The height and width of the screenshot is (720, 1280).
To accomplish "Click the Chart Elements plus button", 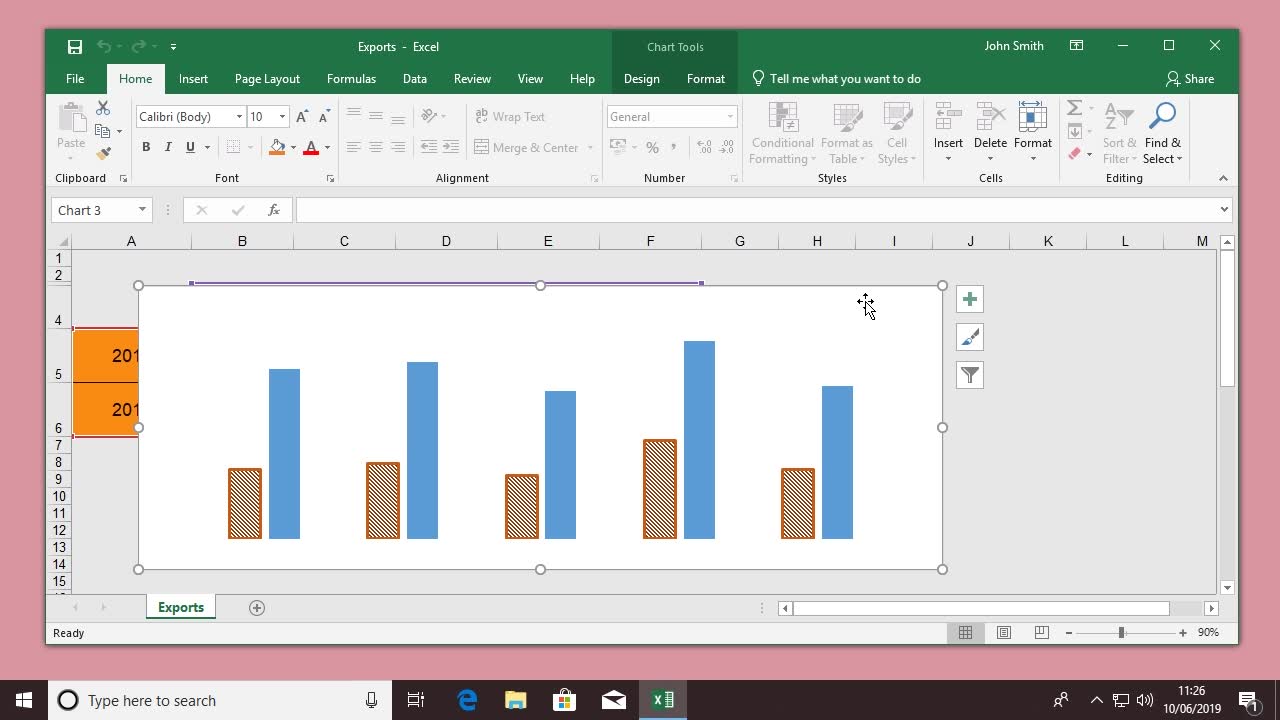I will pyautogui.click(x=969, y=300).
